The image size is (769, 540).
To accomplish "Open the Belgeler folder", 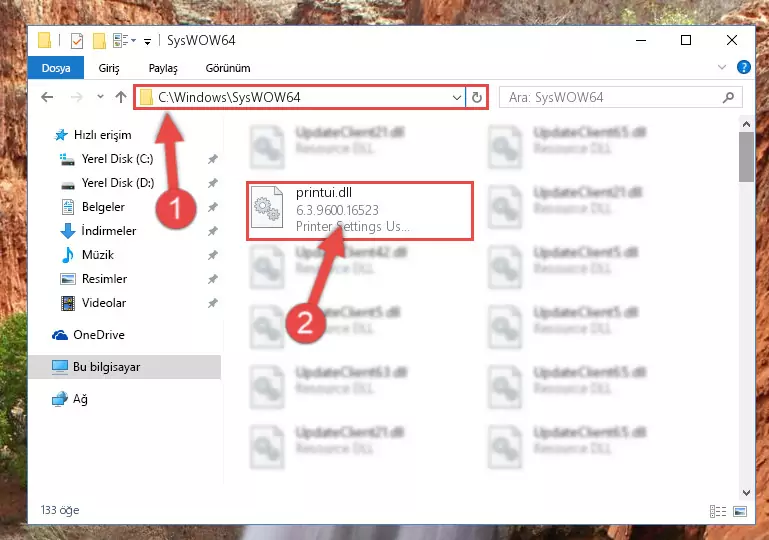I will pos(103,207).
